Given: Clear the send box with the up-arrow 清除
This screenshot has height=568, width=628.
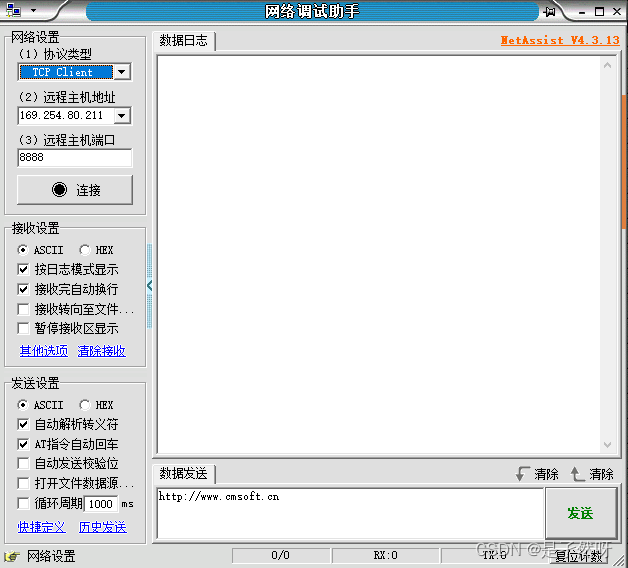Looking at the screenshot, I should point(592,474).
